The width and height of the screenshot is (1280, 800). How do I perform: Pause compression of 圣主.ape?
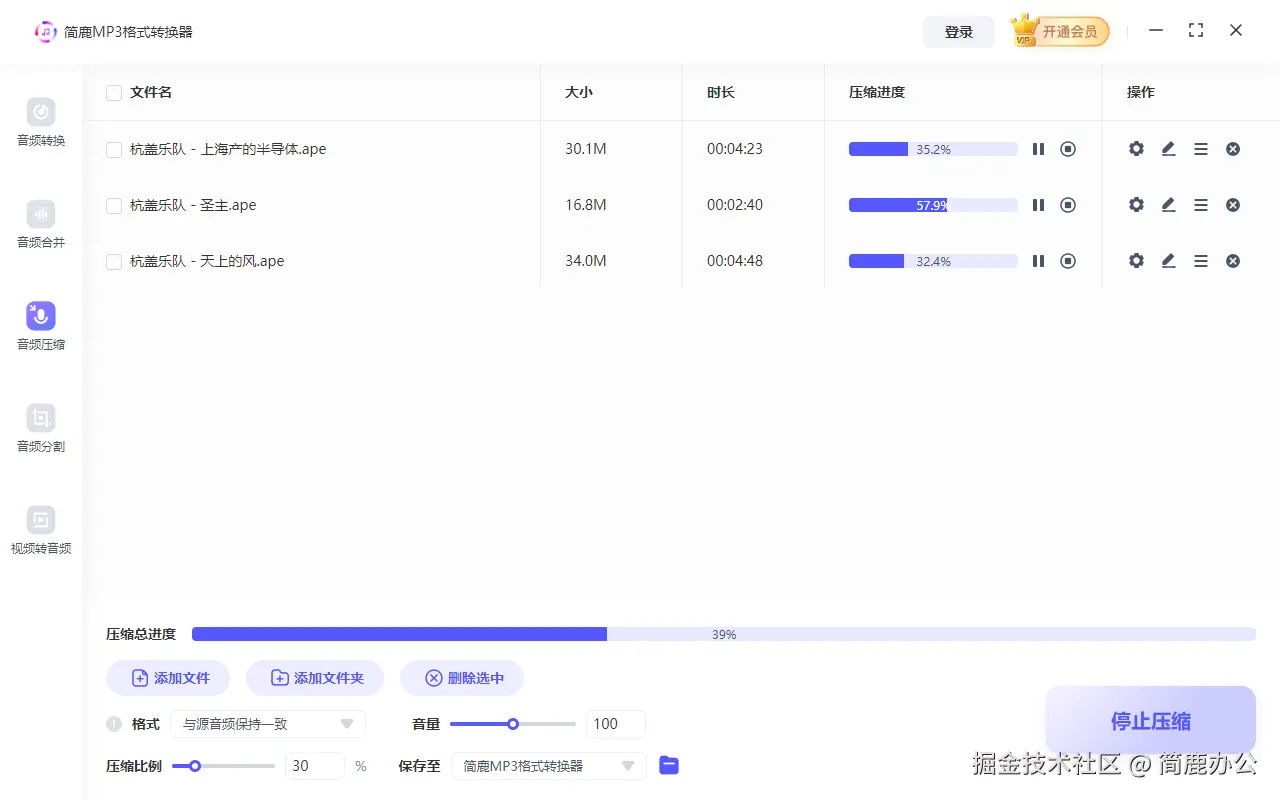1038,205
